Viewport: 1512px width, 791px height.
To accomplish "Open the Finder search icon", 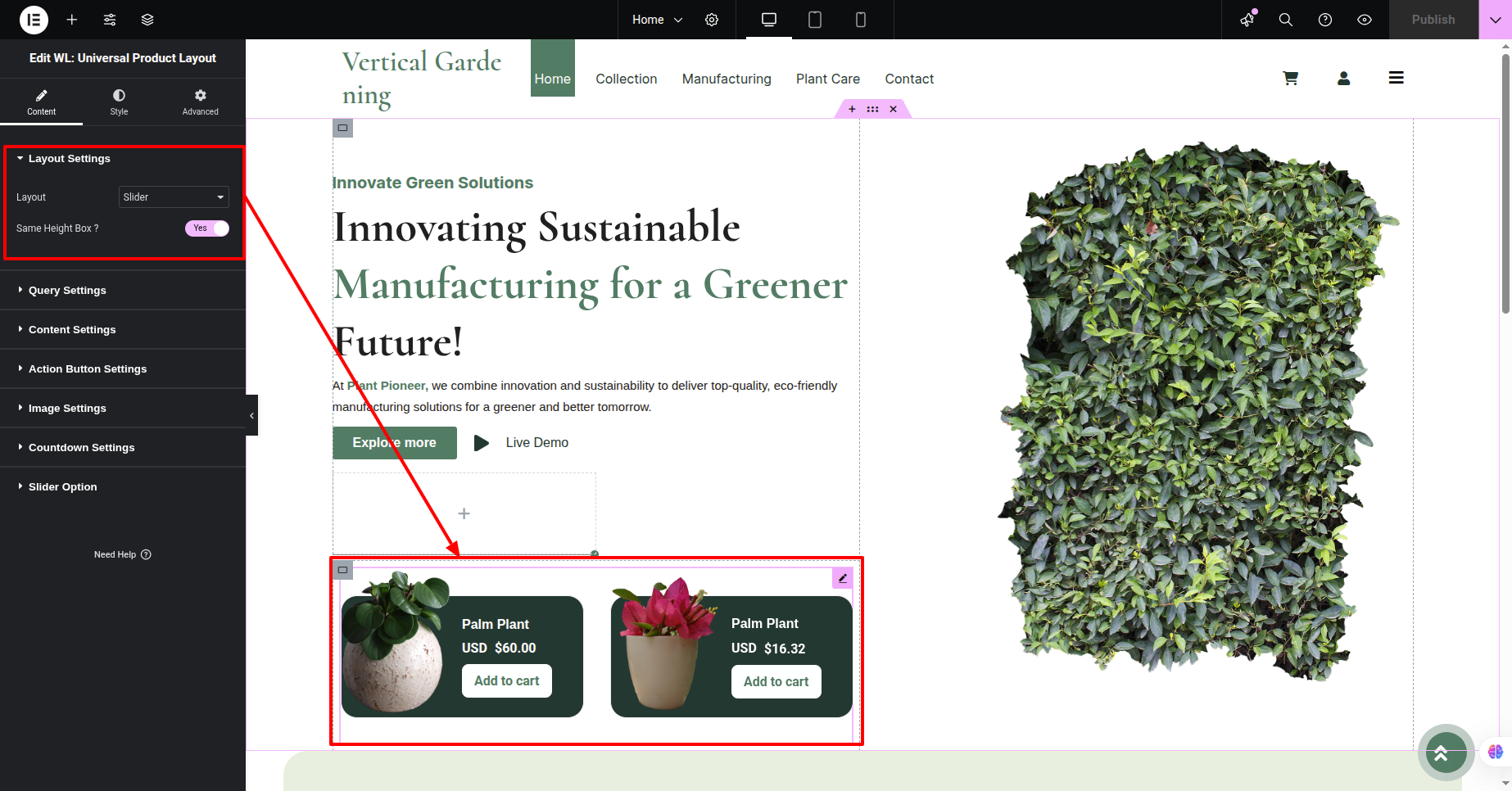I will click(1286, 20).
